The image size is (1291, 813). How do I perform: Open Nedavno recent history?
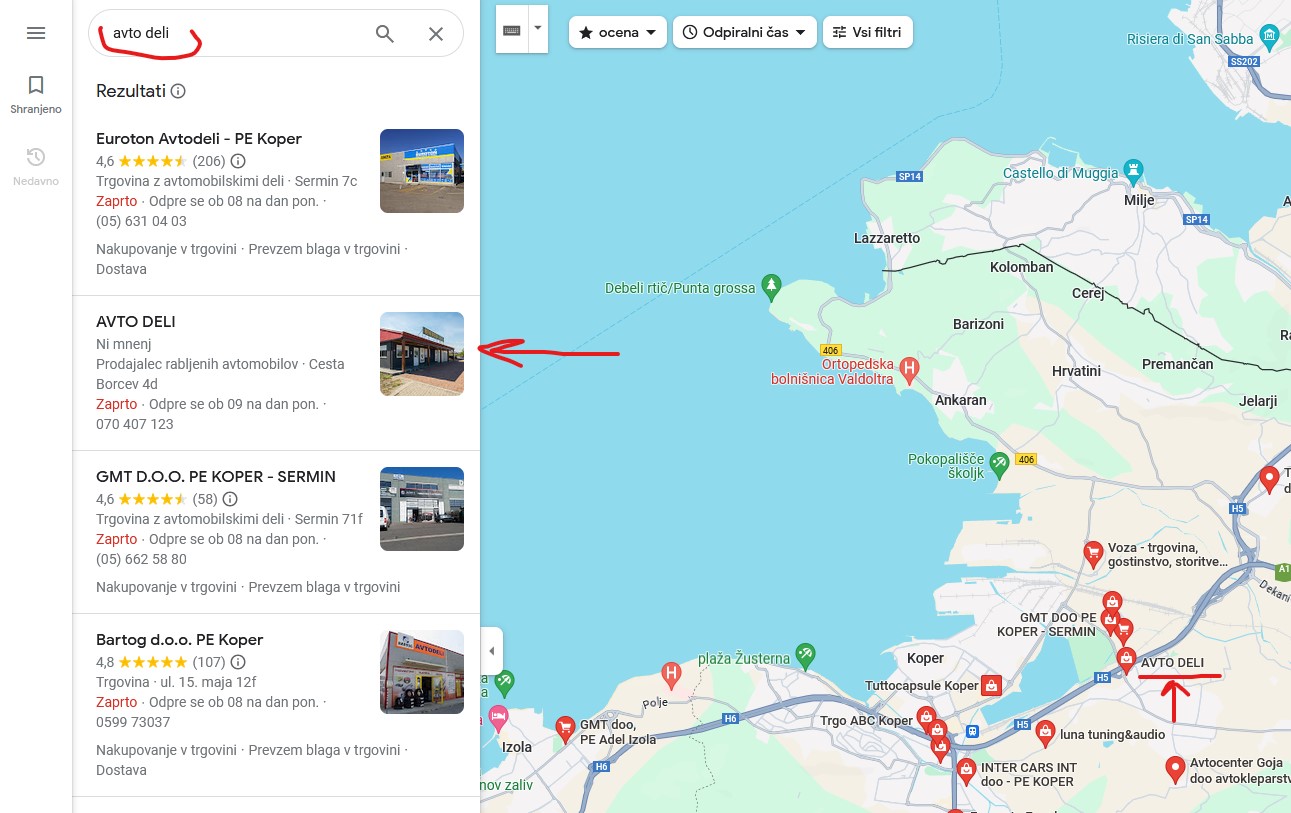click(x=36, y=166)
